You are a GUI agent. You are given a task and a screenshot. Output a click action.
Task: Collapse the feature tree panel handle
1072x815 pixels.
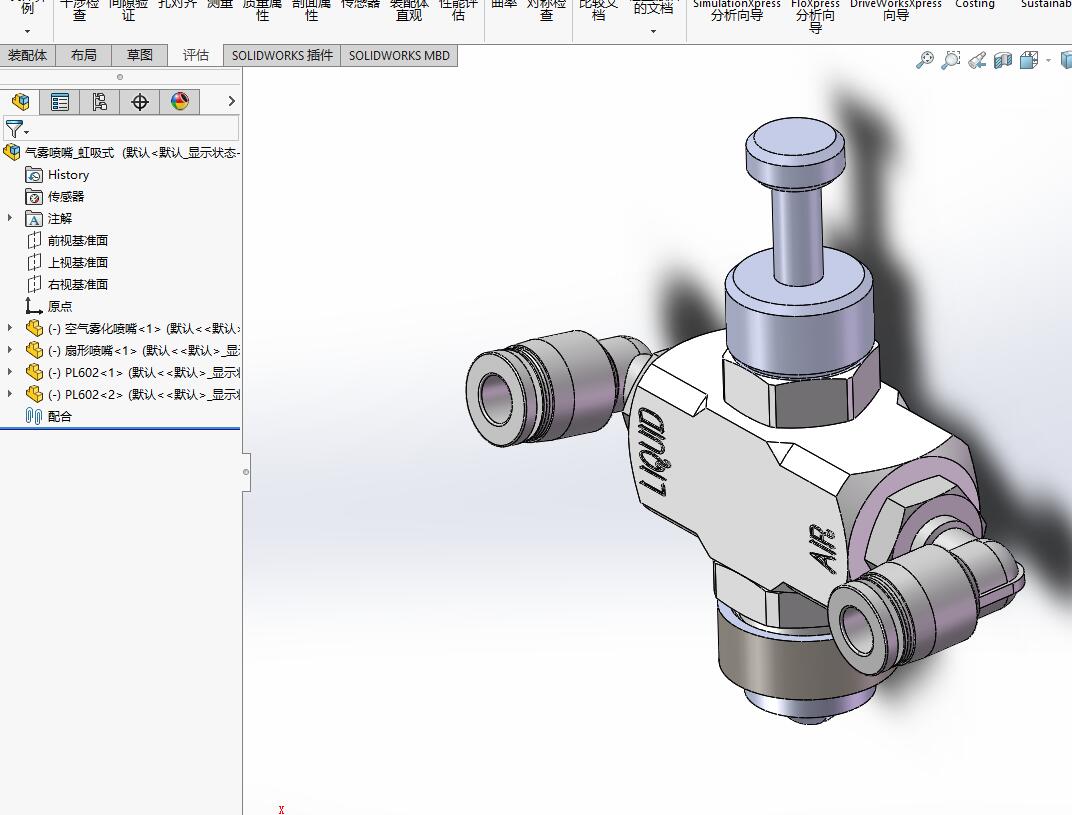(245, 472)
